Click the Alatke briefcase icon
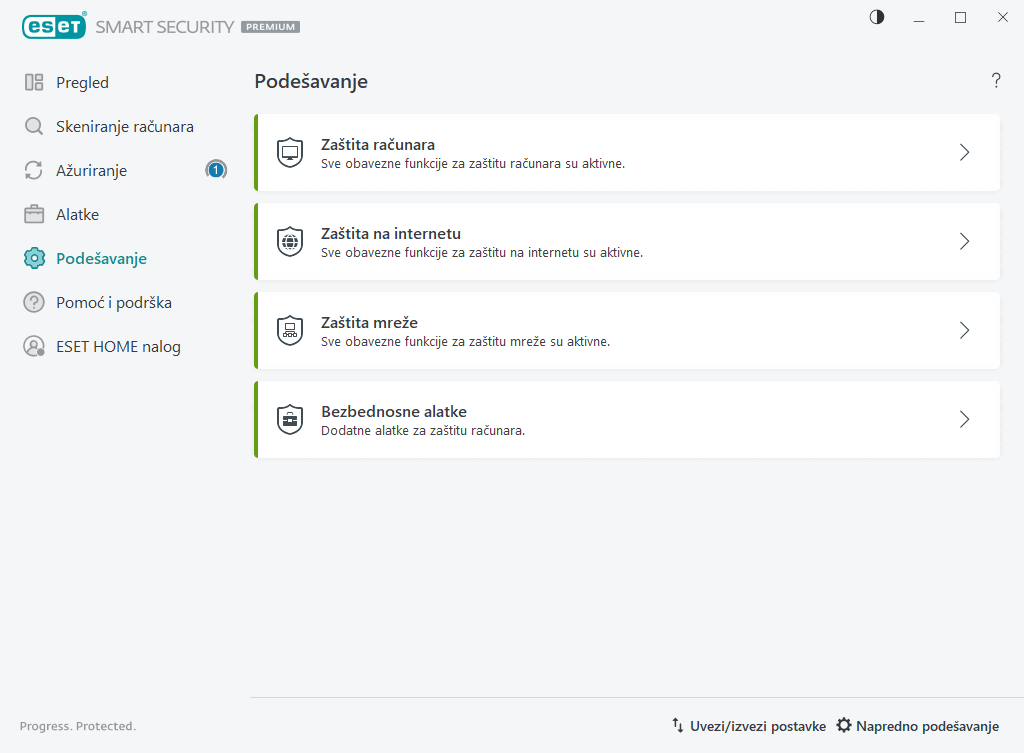This screenshot has width=1024, height=753. [x=34, y=215]
